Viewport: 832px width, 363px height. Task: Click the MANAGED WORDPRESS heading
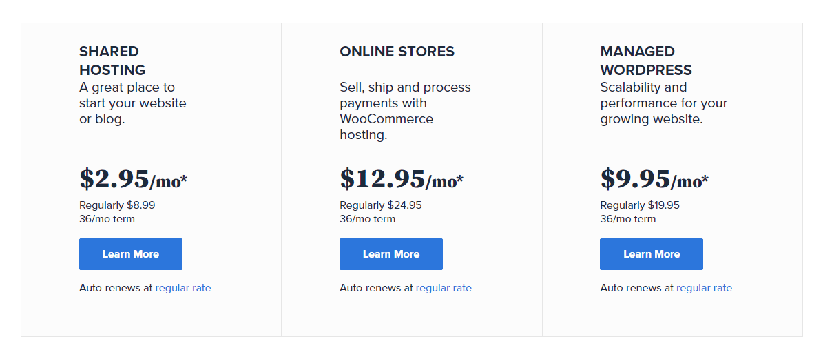(x=646, y=60)
